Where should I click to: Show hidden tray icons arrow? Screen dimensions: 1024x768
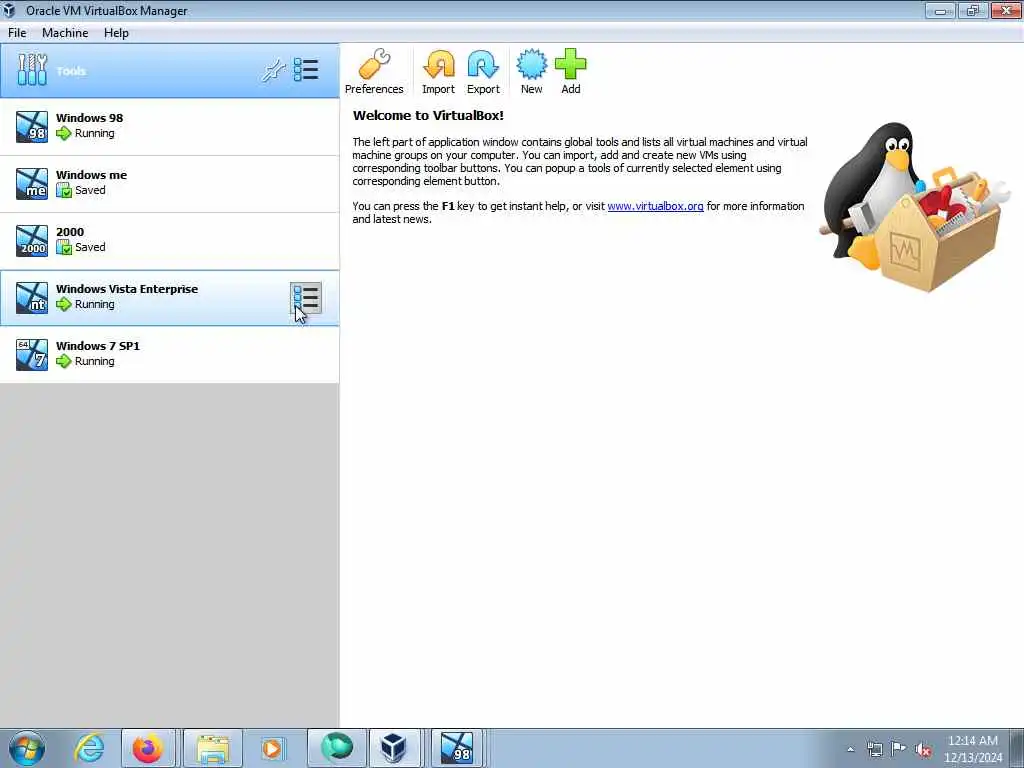(x=850, y=749)
